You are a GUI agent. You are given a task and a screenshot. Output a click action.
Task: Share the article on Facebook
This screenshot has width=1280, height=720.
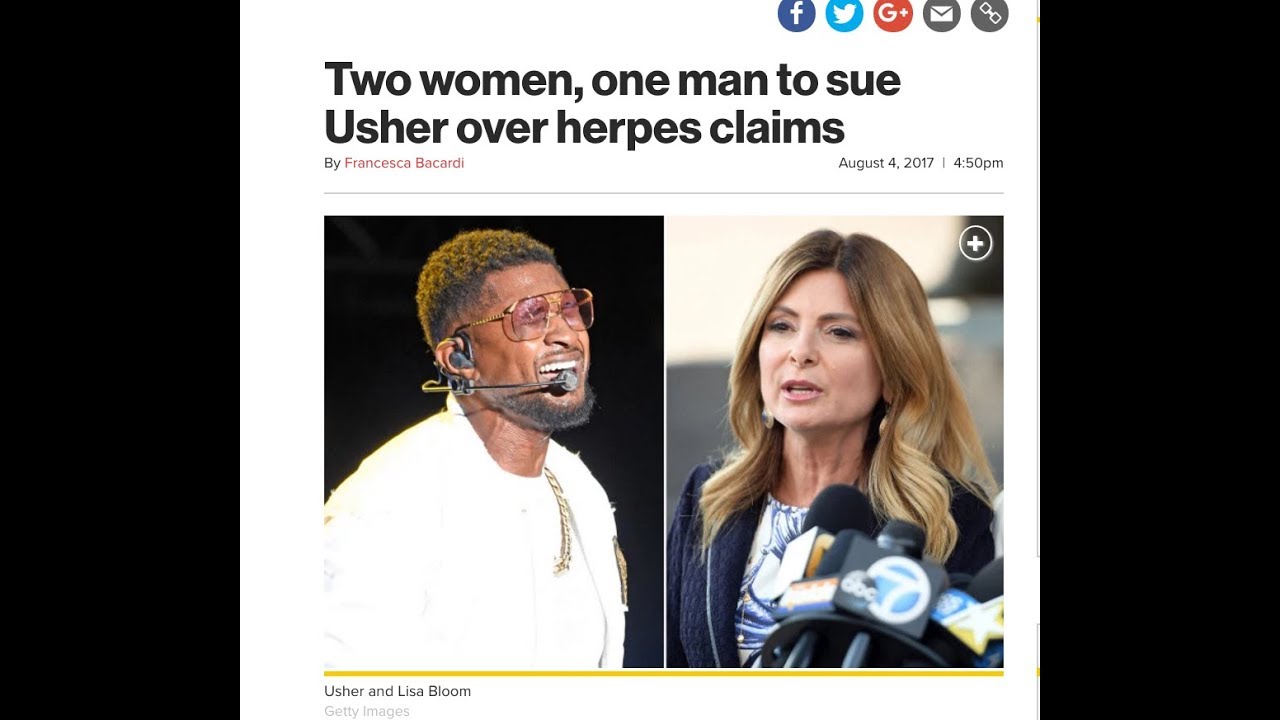[796, 14]
